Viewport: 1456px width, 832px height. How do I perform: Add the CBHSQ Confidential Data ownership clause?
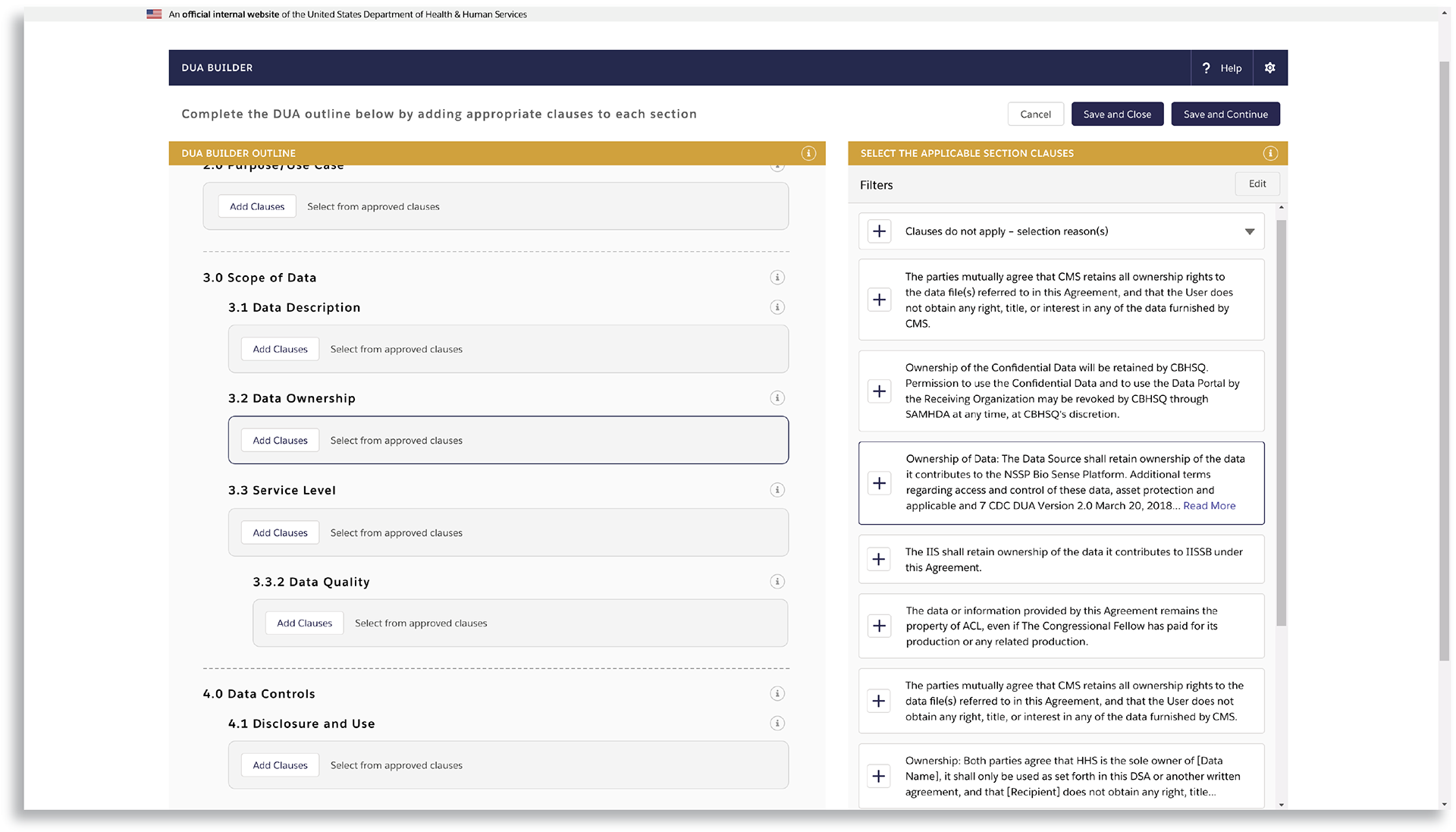click(x=879, y=391)
